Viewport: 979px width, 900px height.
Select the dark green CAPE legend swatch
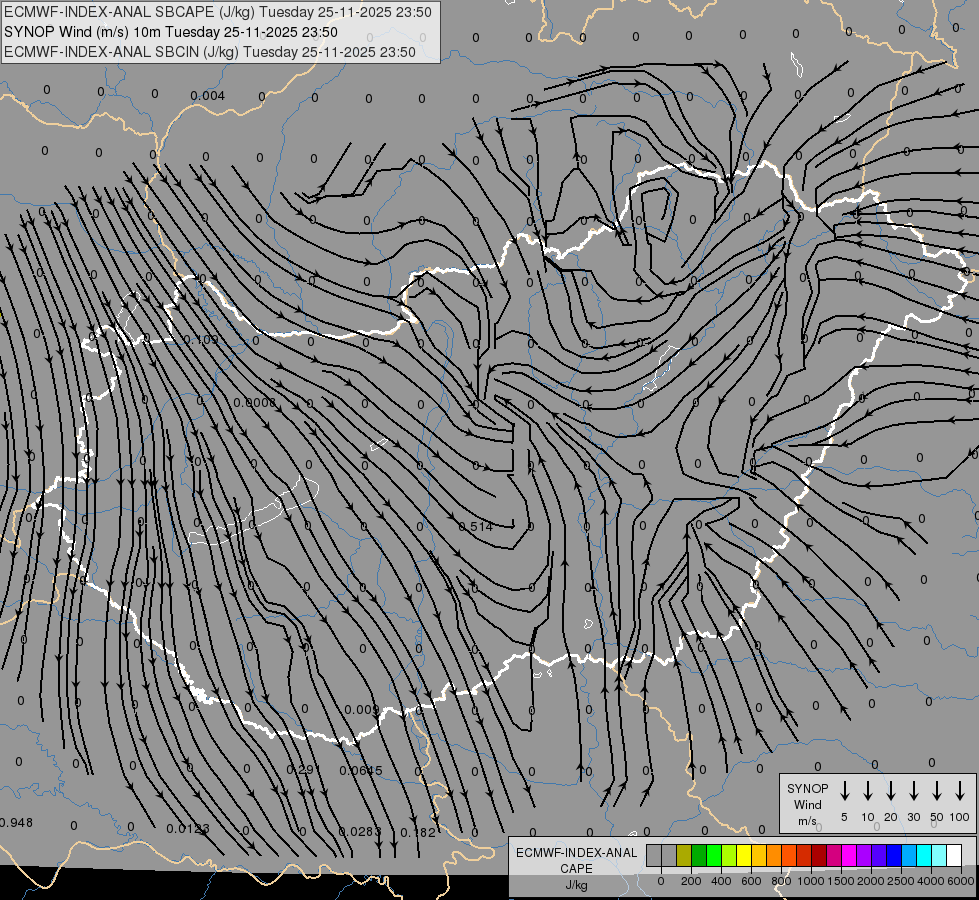tap(699, 855)
